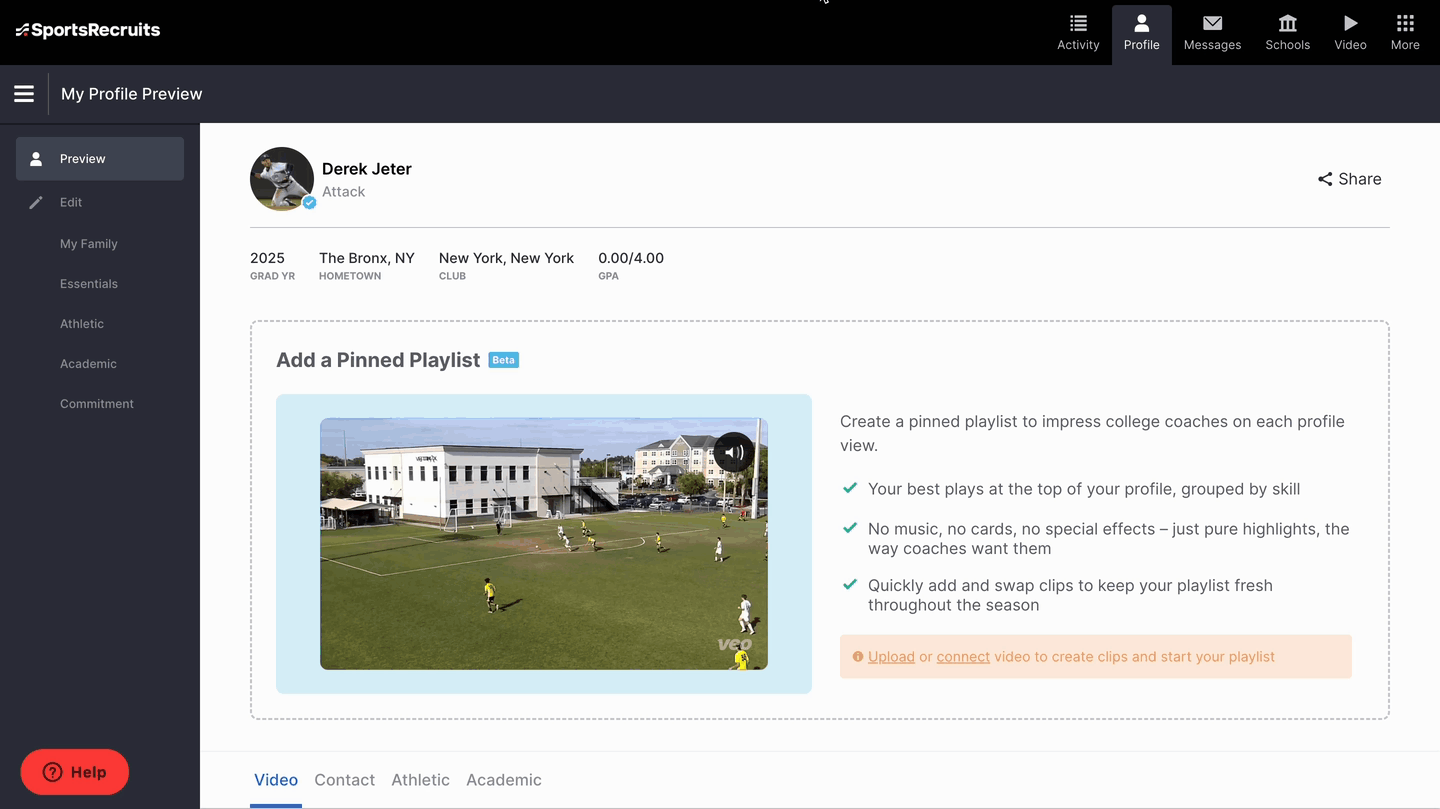
Task: Toggle the hamburger sidebar menu
Action: point(24,94)
